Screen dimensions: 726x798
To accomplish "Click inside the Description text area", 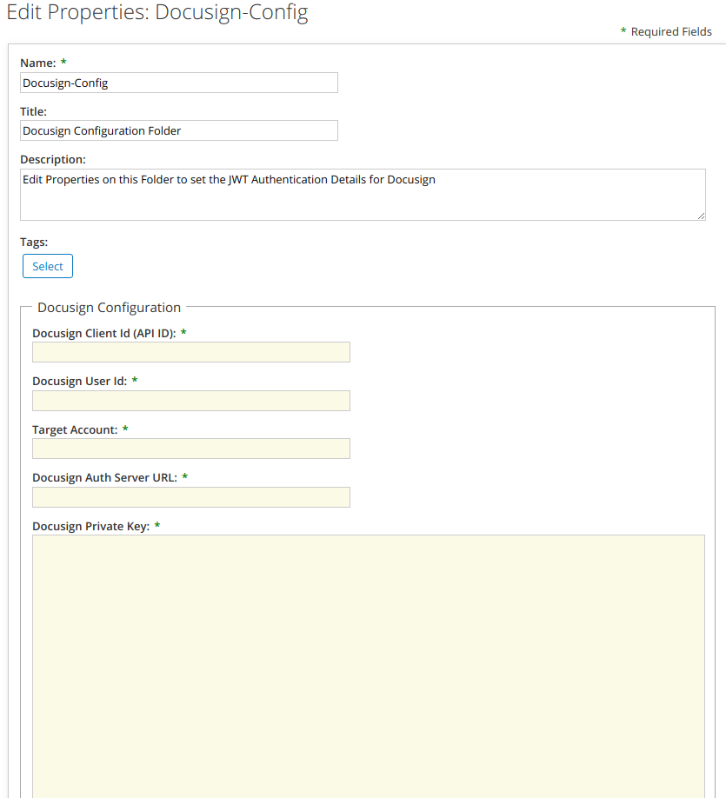I will pyautogui.click(x=363, y=195).
